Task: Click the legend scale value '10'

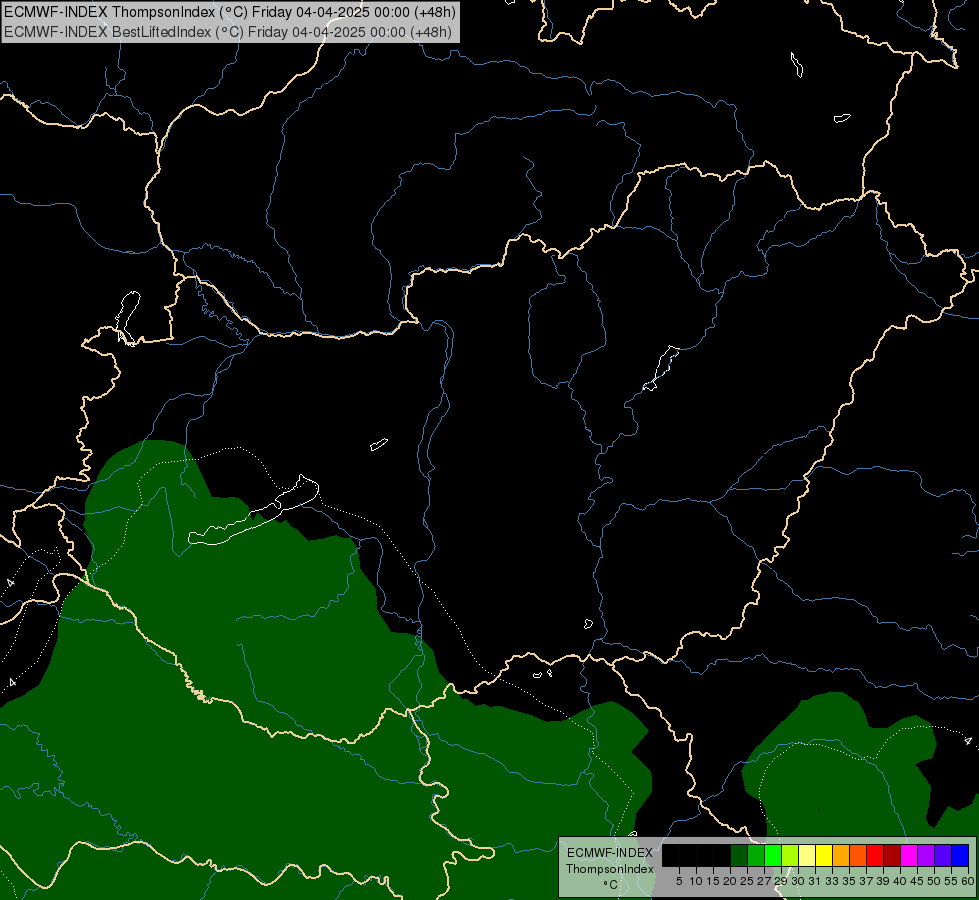Action: 696,881
